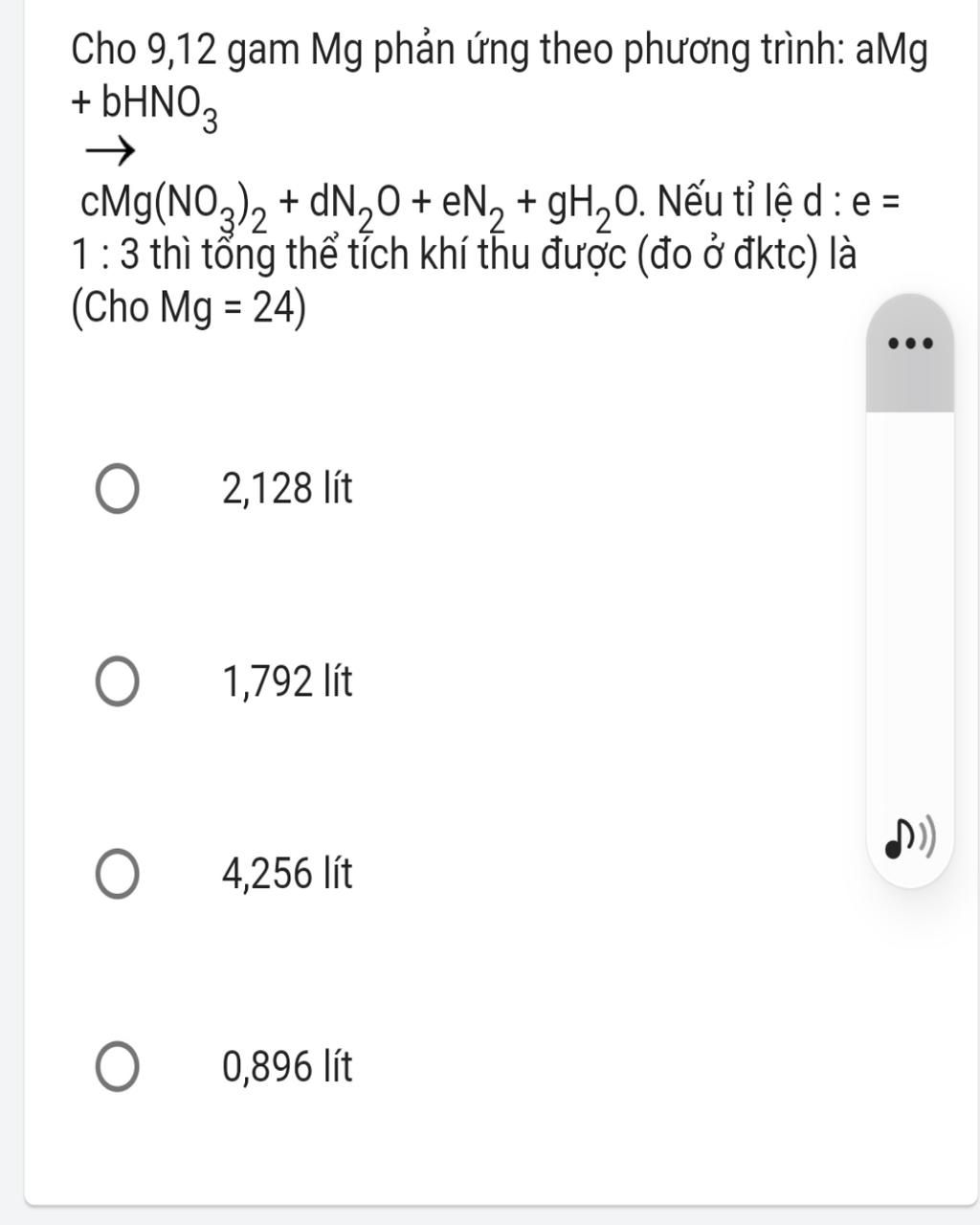Click the answer label "1,792 lít"

pyautogui.click(x=287, y=682)
